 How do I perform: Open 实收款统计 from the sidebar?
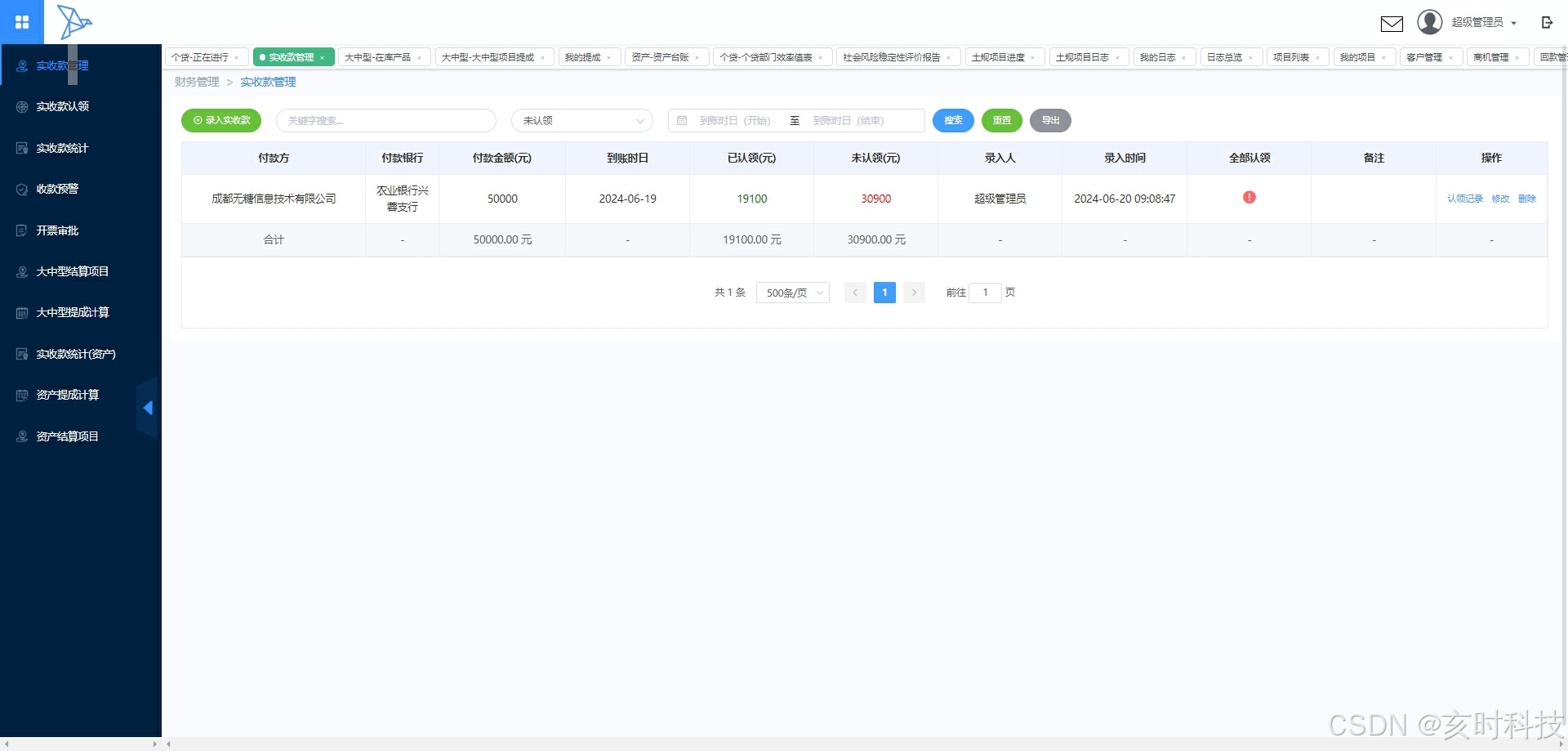[61, 148]
